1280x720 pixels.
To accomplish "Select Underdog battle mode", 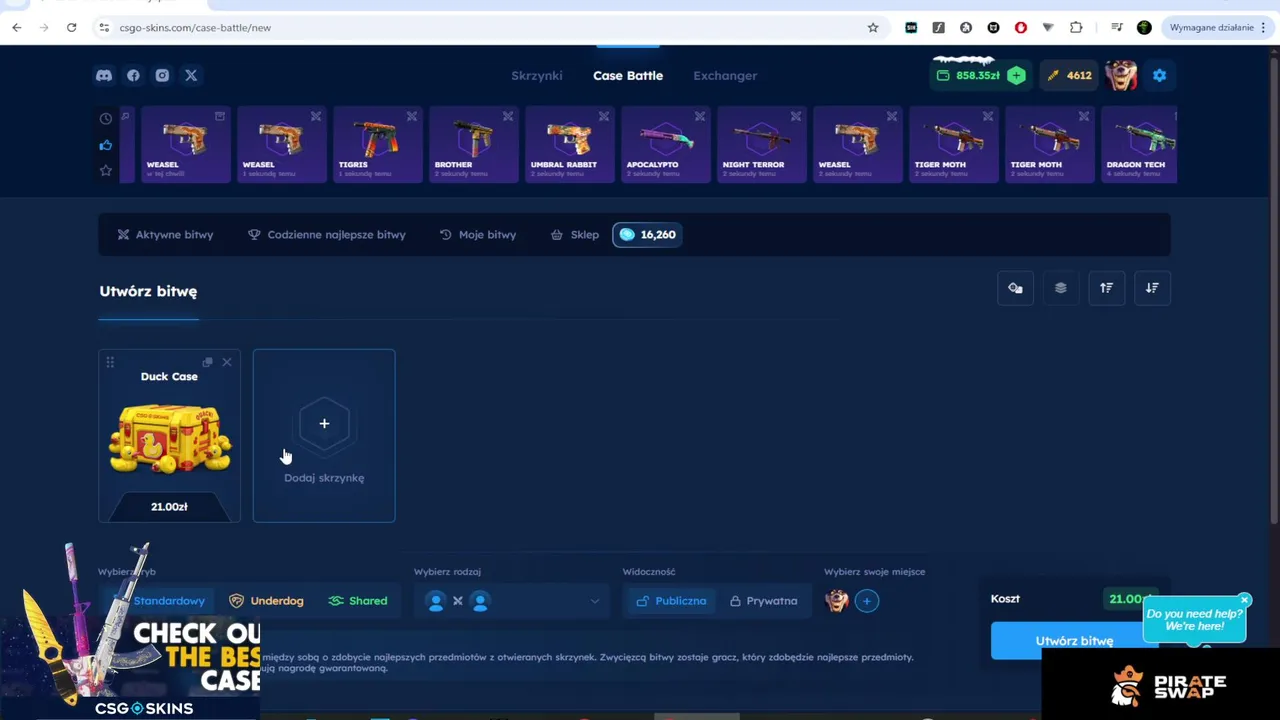I will pyautogui.click(x=266, y=601).
